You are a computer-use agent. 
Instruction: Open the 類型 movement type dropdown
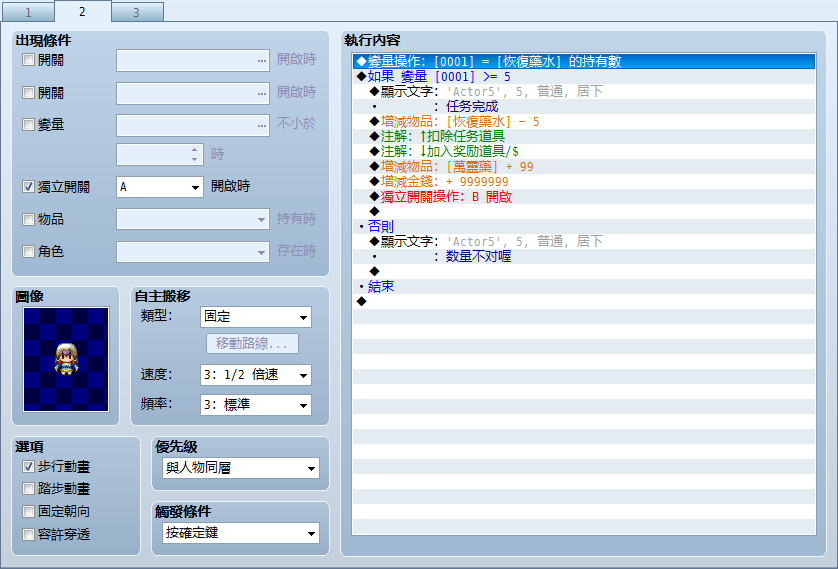pyautogui.click(x=255, y=317)
